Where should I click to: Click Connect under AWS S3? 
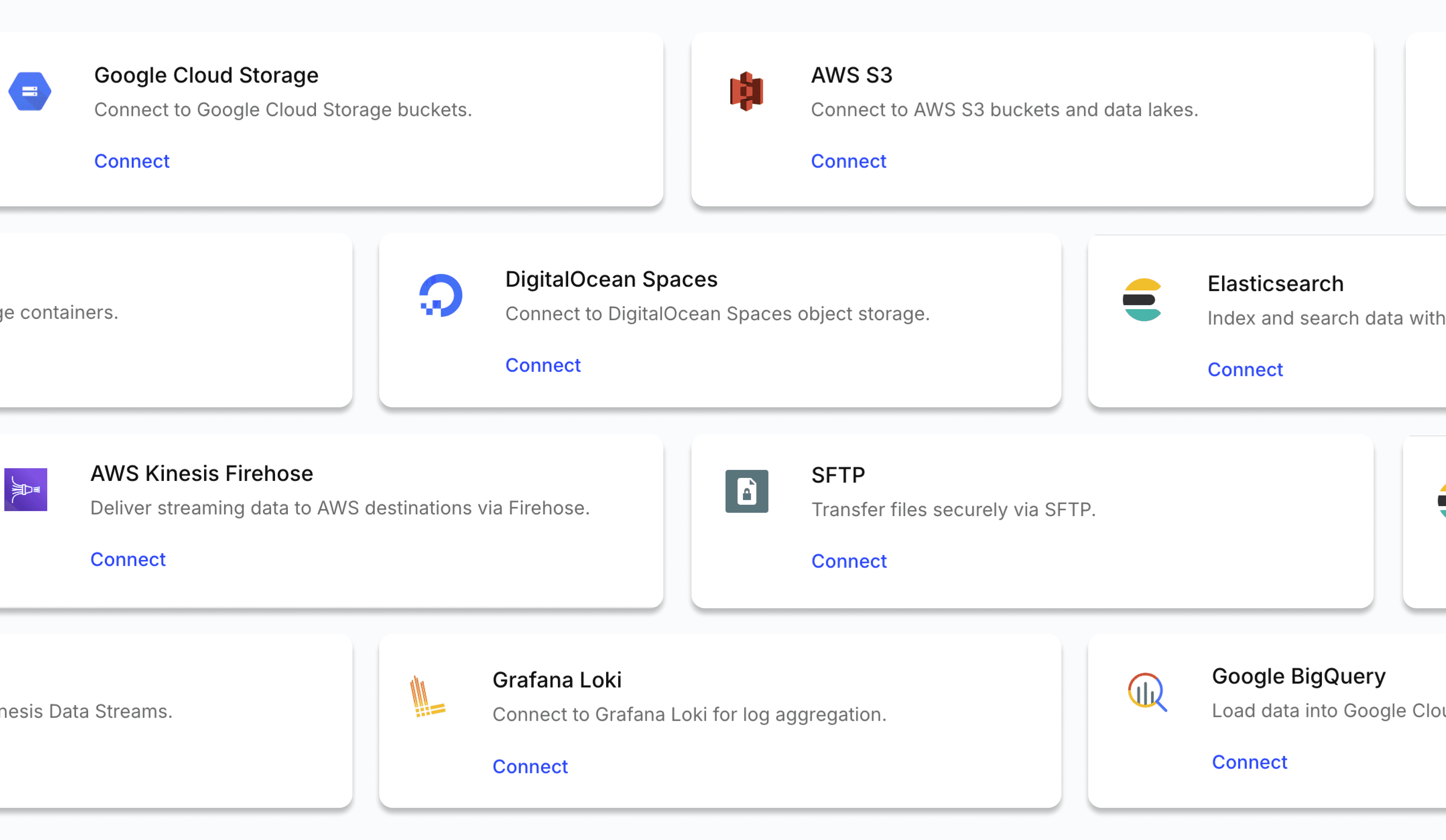tap(849, 161)
